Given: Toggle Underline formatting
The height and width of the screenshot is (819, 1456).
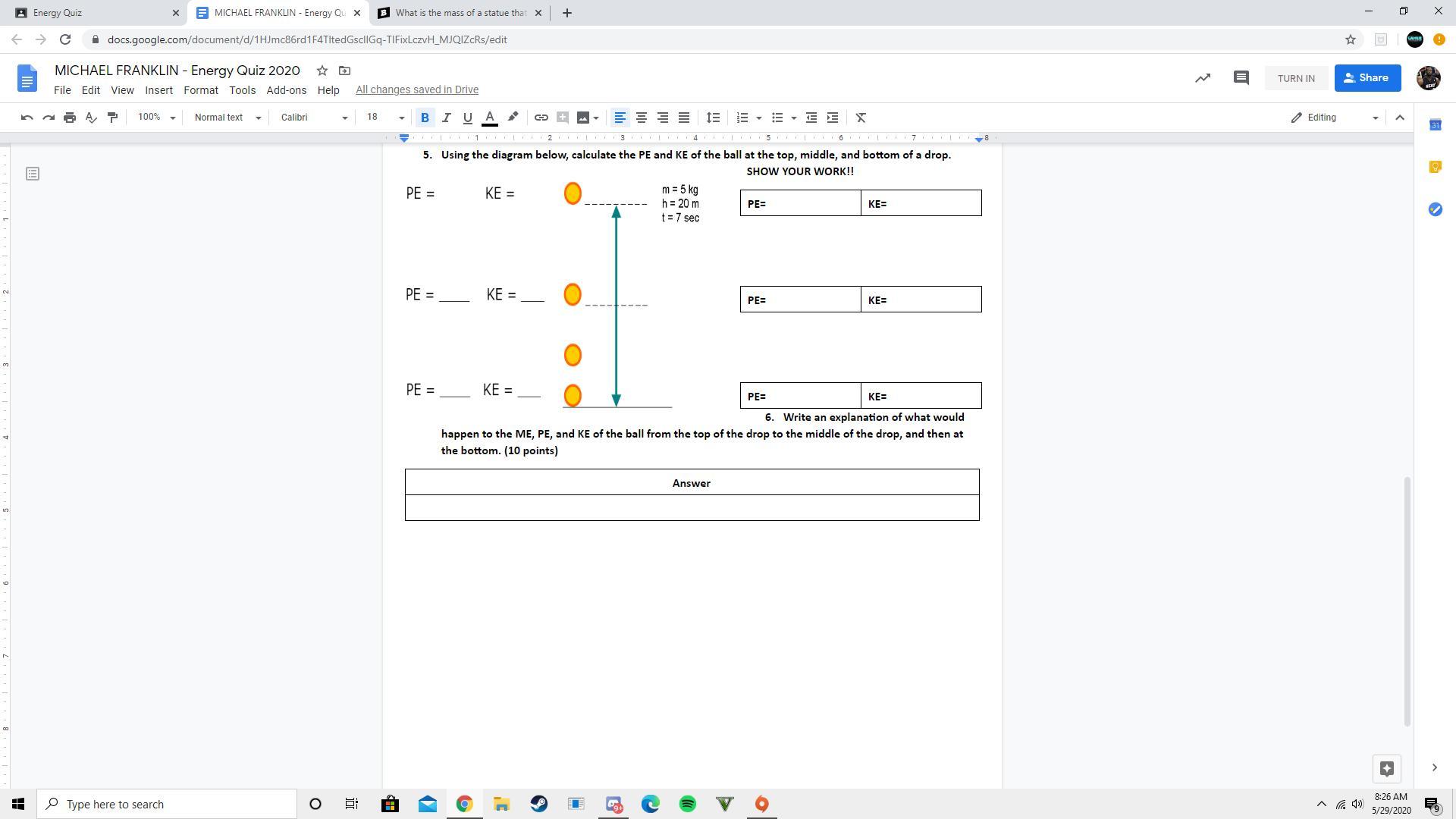Looking at the screenshot, I should click(467, 118).
